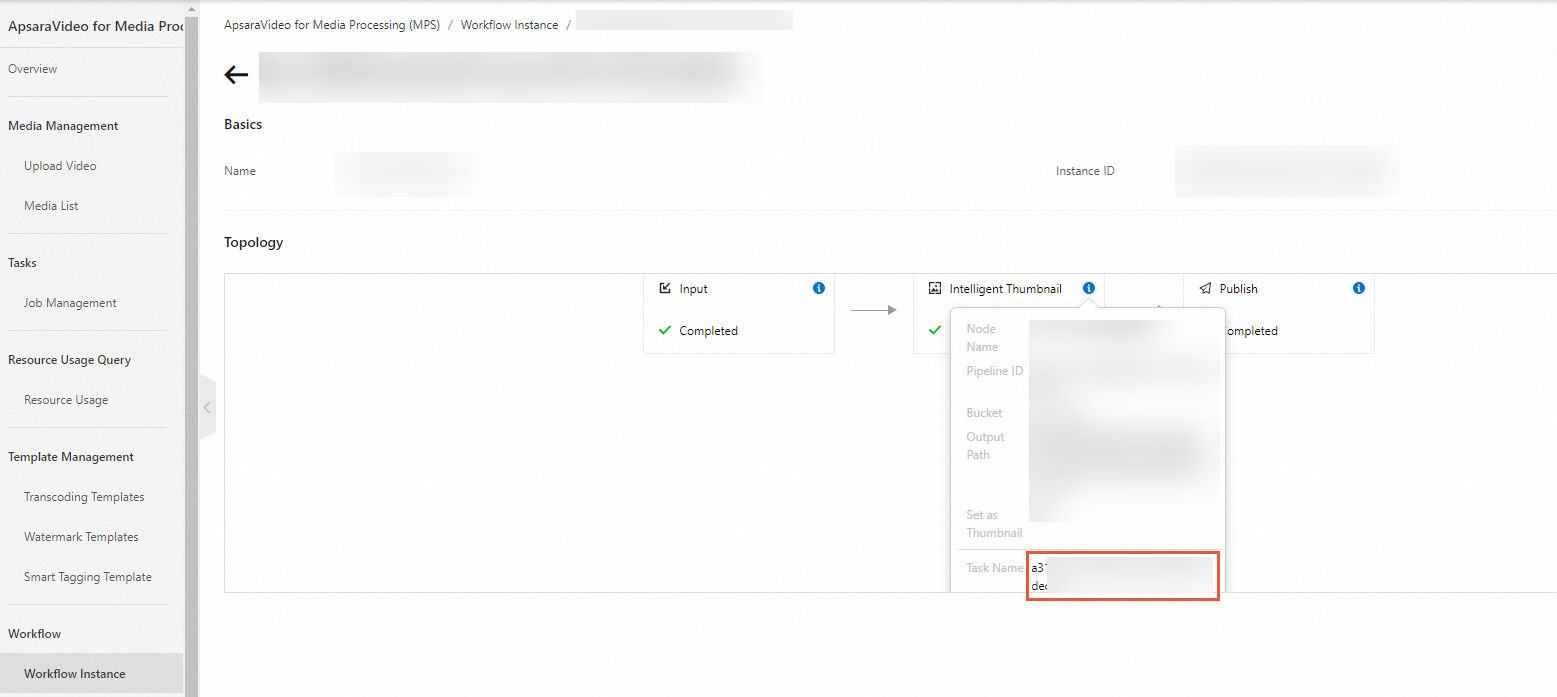The image size is (1557, 697).
Task: Click the Basics heading
Action: (x=243, y=125)
